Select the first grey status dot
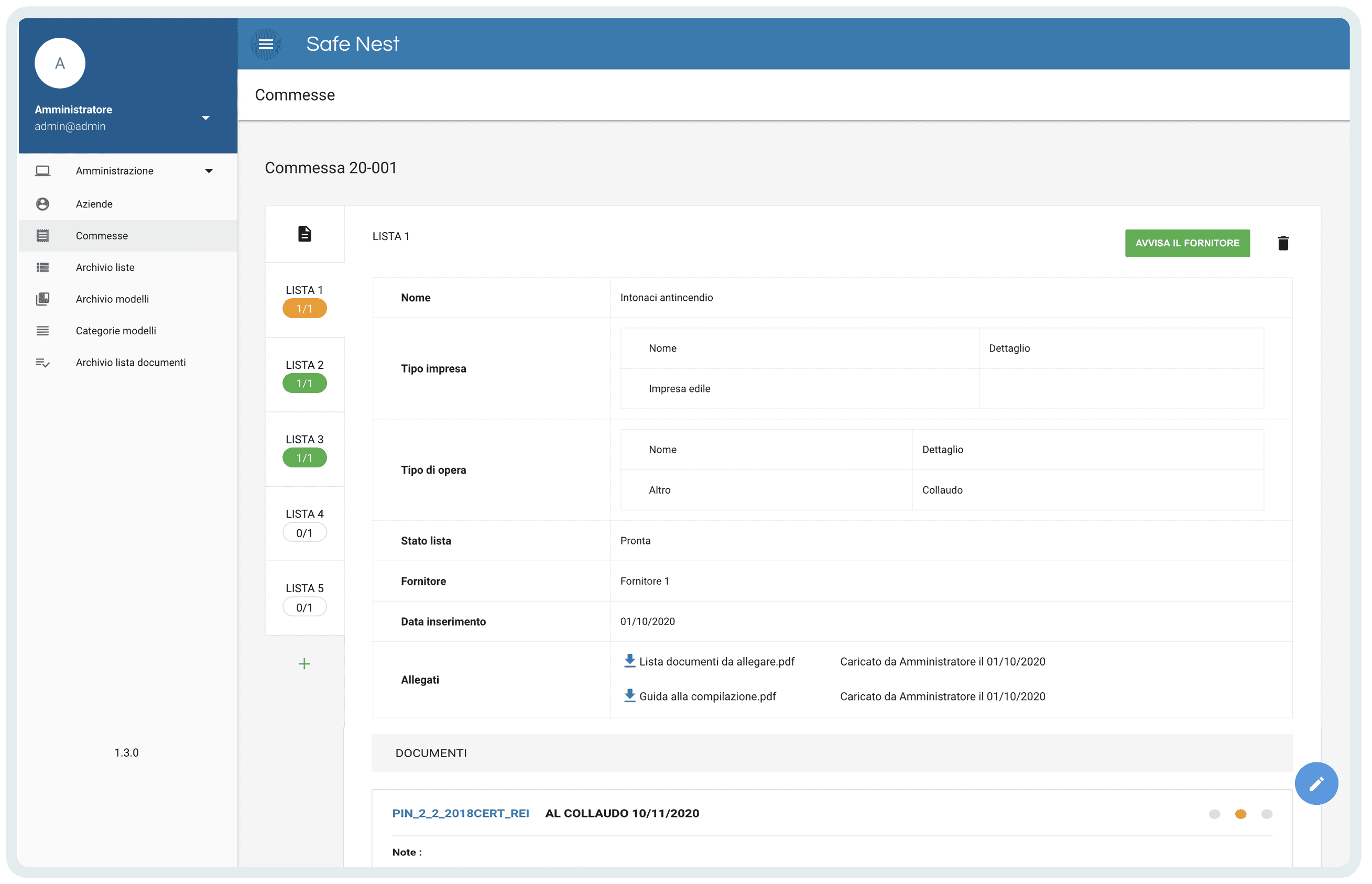Image resolution: width=1372 pixels, height=884 pixels. click(x=1215, y=814)
